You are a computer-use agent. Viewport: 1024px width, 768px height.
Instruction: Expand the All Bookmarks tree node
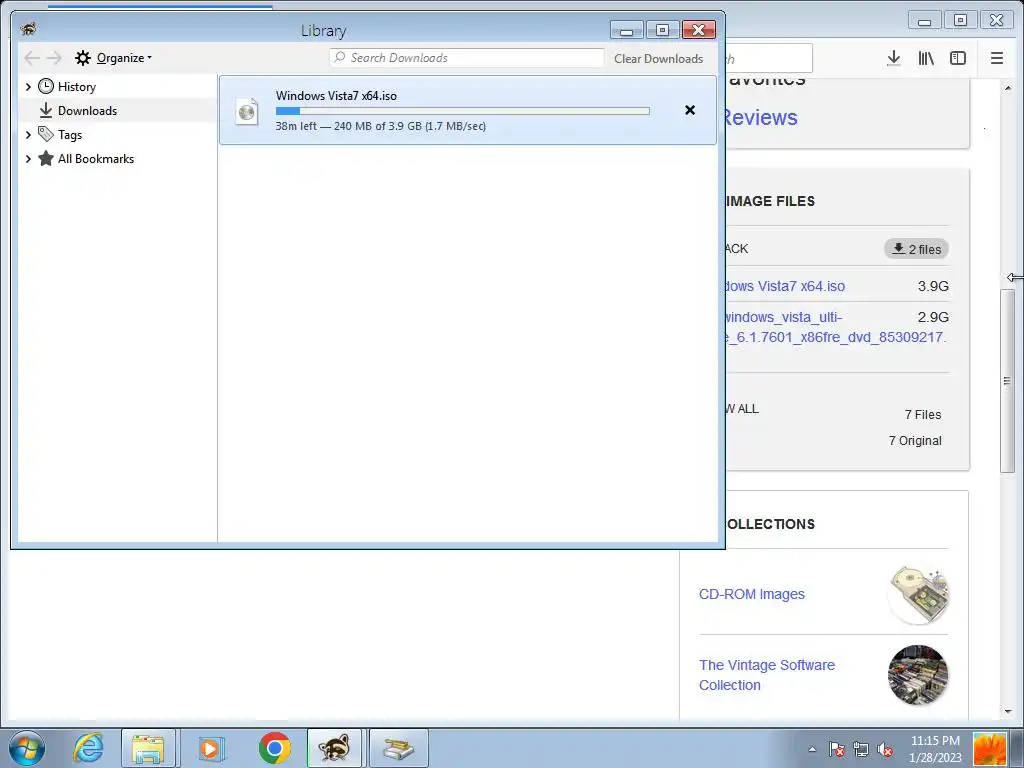pos(28,159)
